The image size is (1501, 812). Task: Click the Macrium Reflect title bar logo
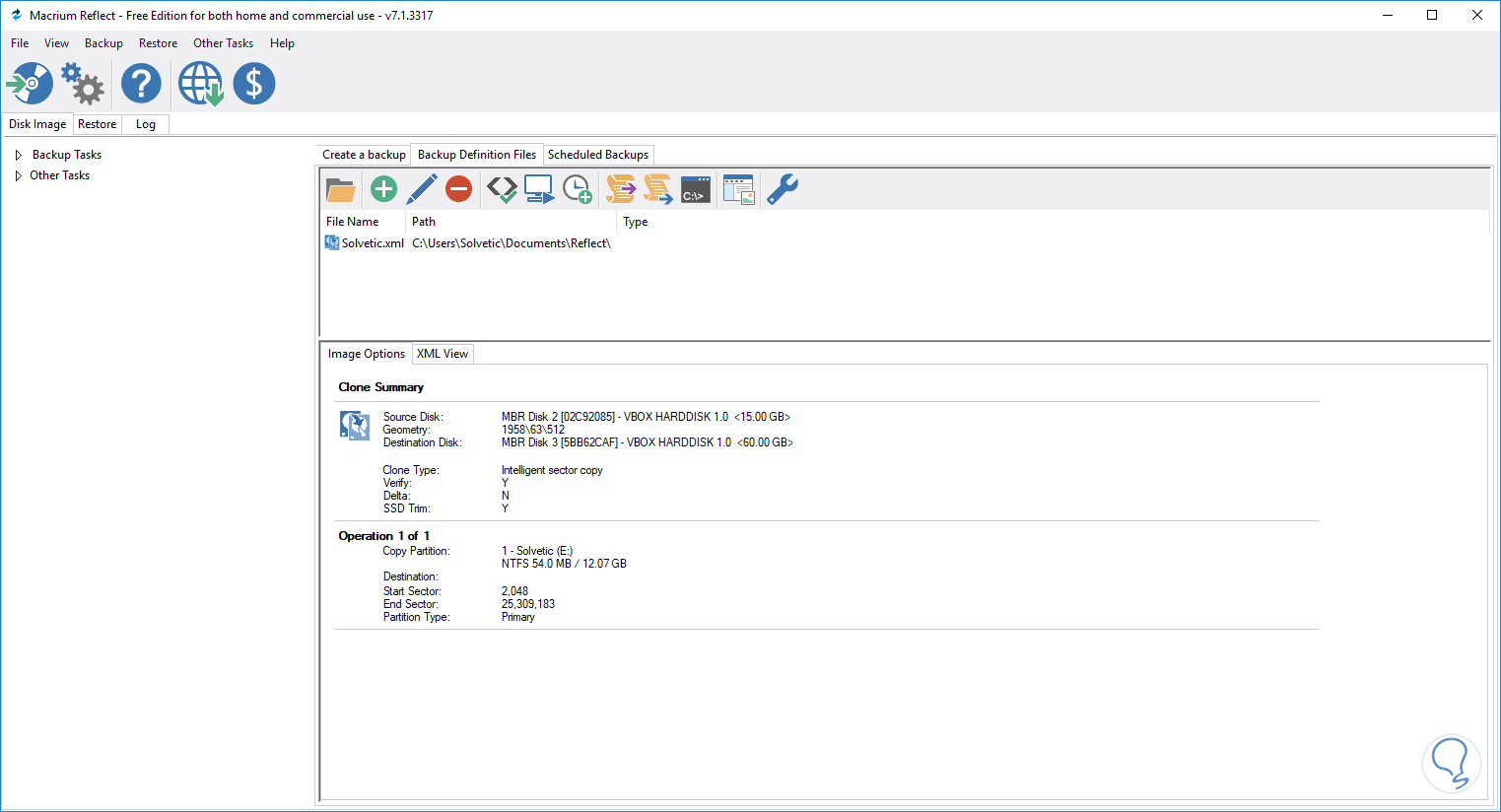16,15
